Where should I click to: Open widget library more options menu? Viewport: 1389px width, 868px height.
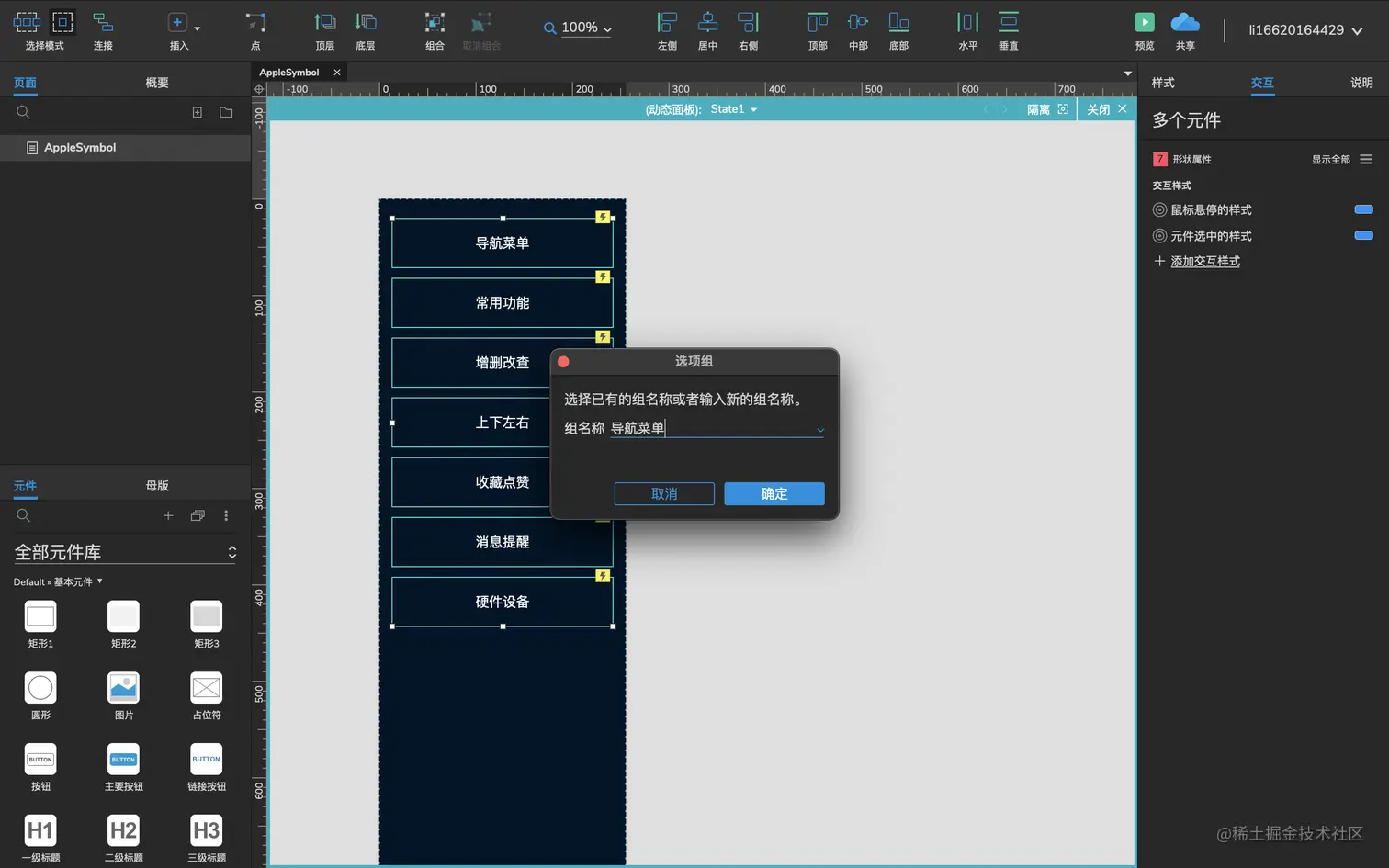tap(226, 515)
